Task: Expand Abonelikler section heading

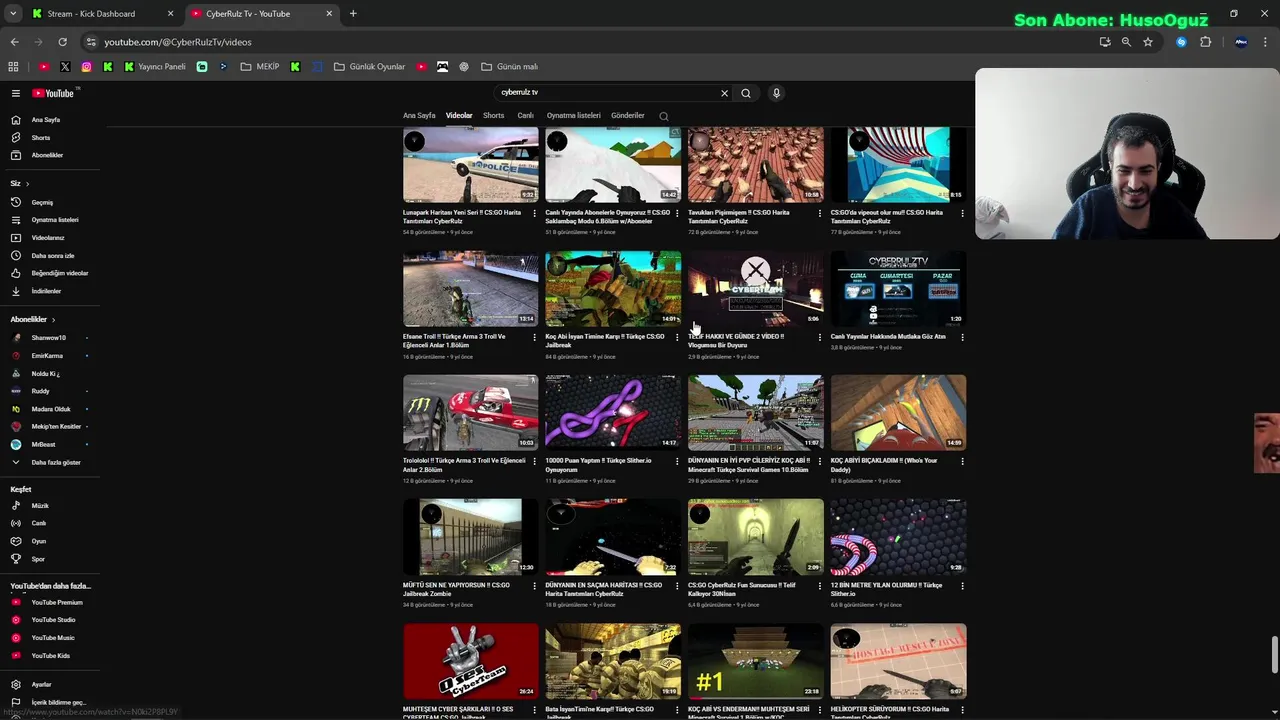Action: [33, 319]
